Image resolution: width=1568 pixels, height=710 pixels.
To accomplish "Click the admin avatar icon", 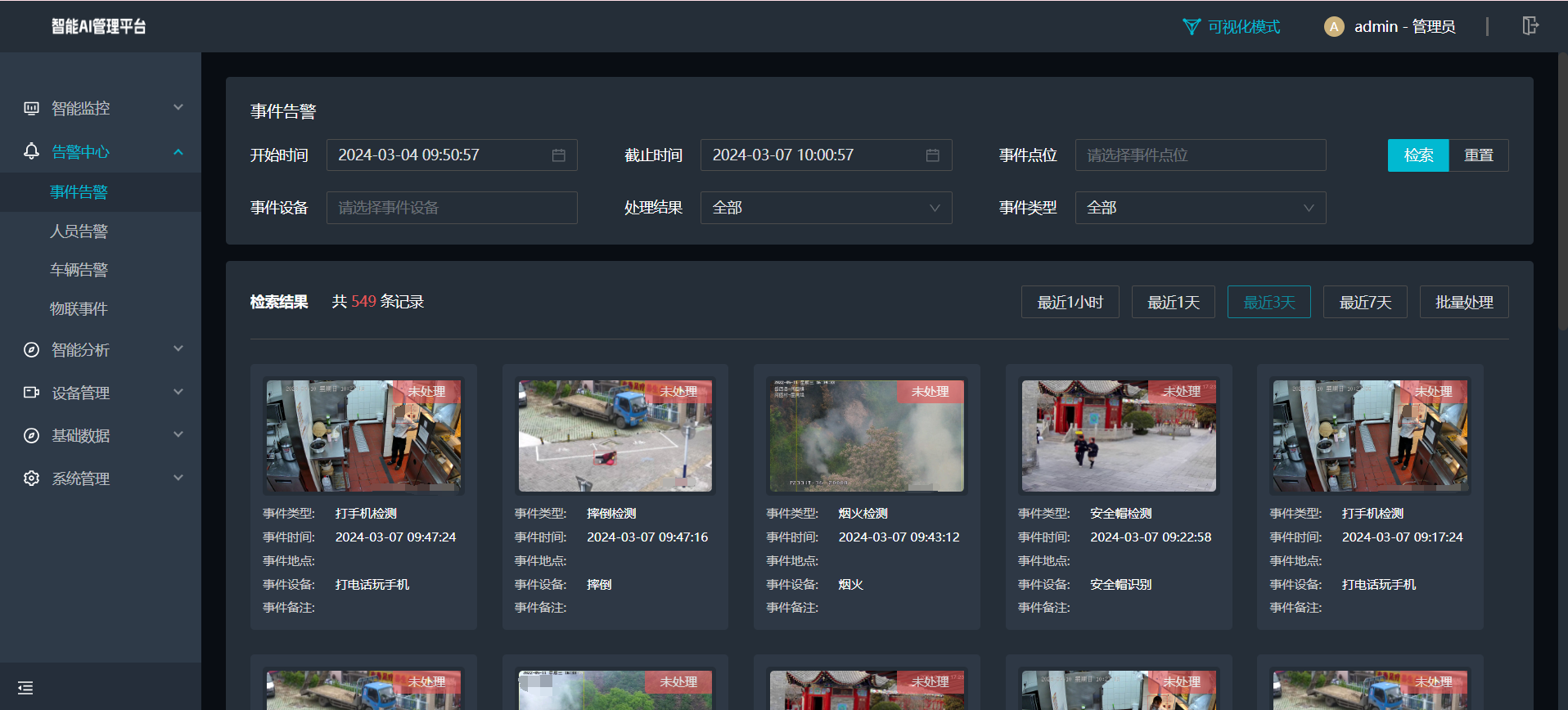I will [1334, 27].
